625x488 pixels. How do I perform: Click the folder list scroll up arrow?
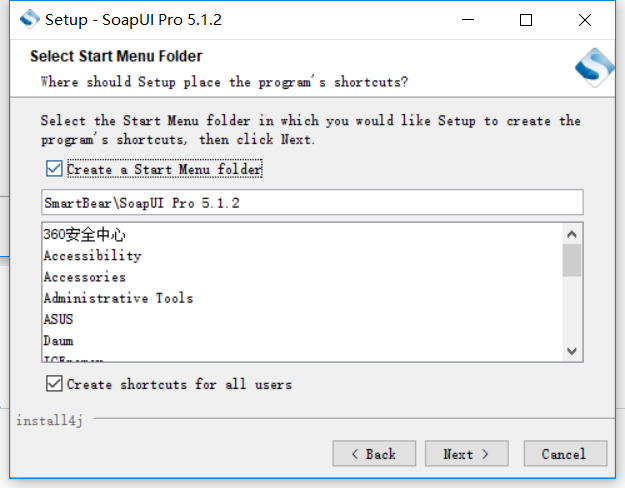[572, 234]
